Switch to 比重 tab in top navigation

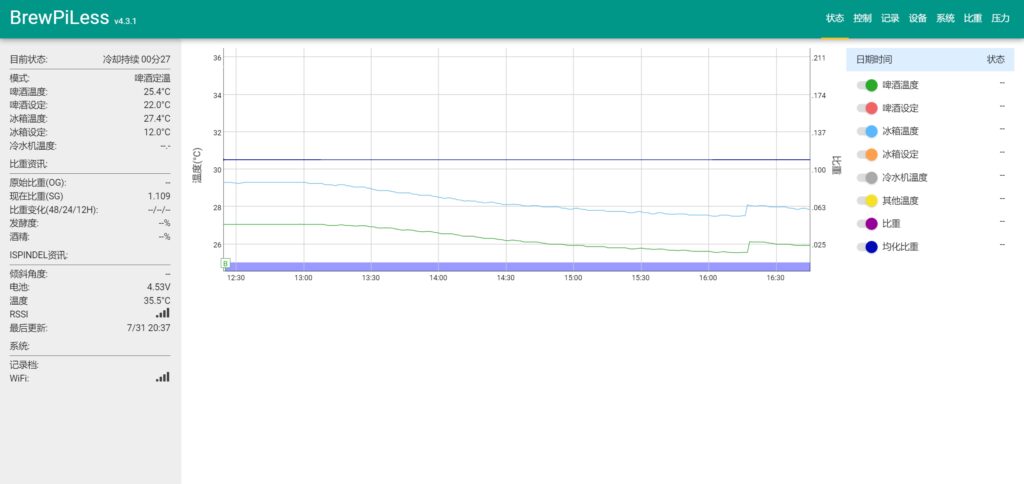pos(973,19)
